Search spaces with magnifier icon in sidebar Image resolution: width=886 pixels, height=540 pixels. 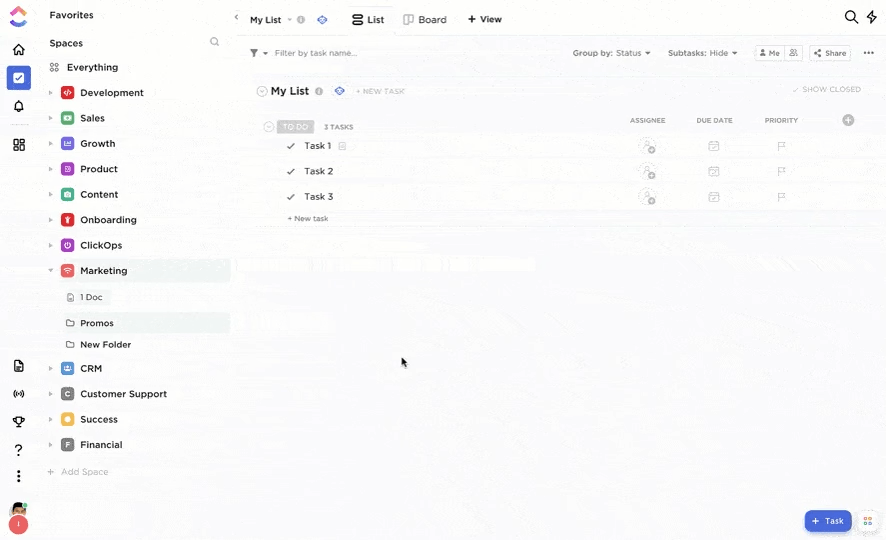pyautogui.click(x=214, y=42)
